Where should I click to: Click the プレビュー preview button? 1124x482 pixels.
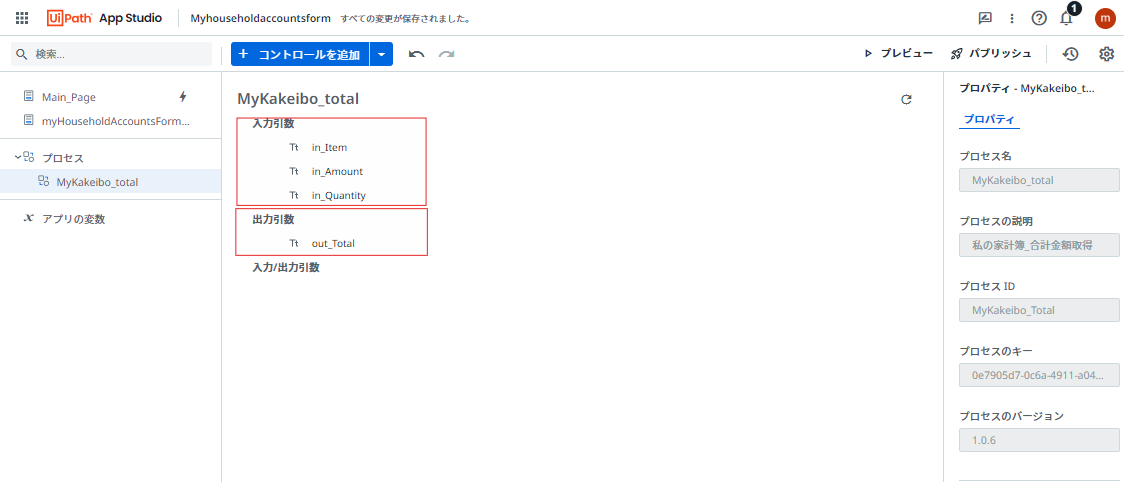[898, 53]
